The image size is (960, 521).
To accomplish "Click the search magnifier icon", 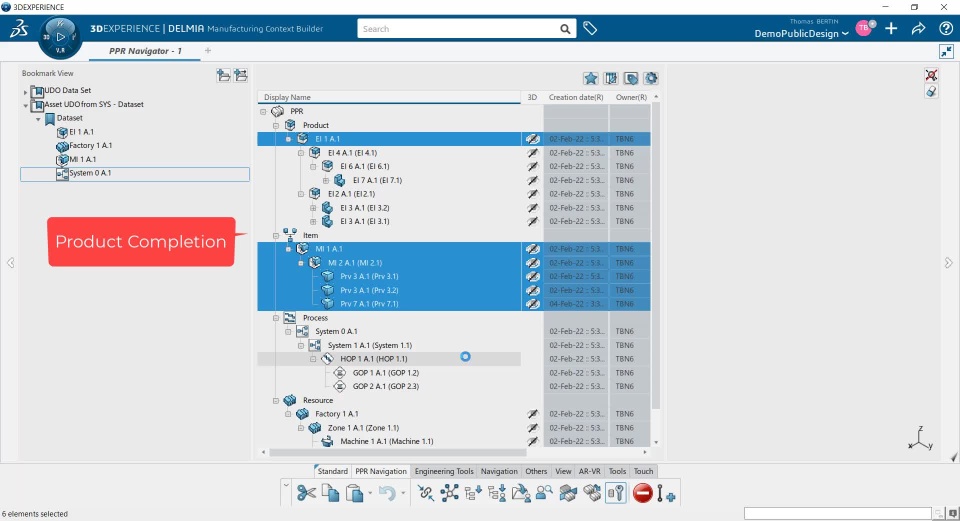I will (x=564, y=29).
